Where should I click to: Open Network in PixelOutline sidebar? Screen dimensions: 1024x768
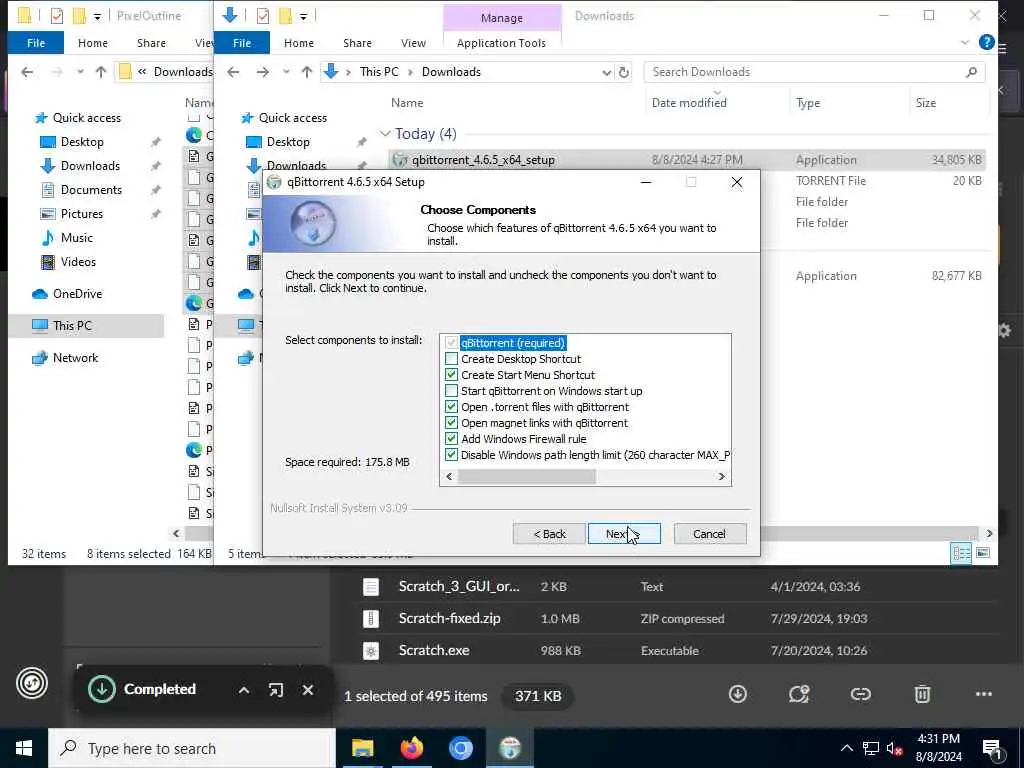click(75, 358)
